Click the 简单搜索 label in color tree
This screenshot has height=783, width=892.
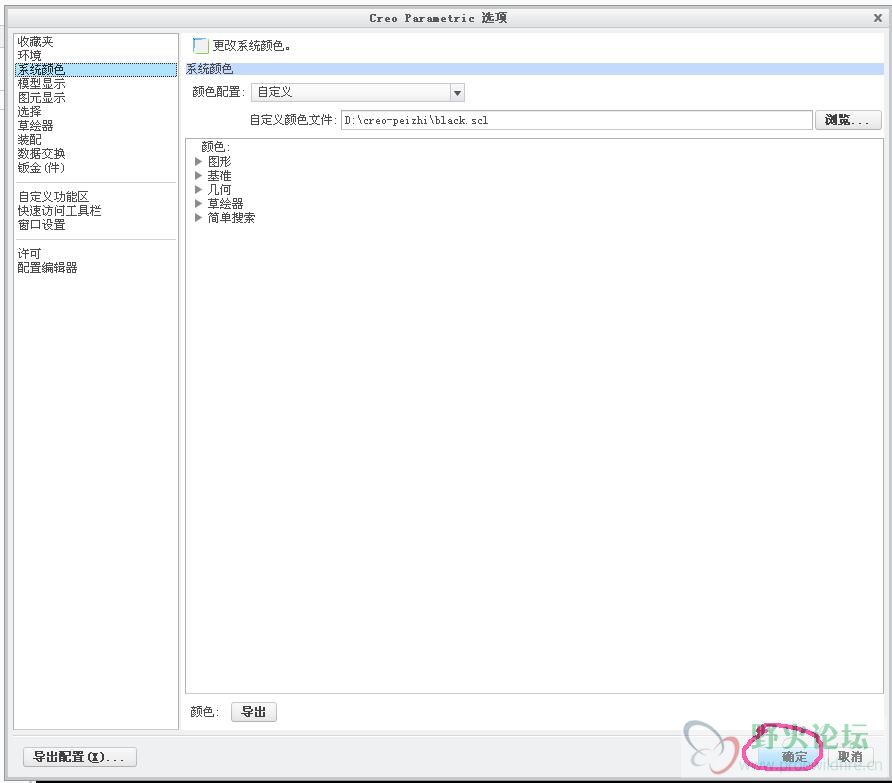(x=232, y=217)
